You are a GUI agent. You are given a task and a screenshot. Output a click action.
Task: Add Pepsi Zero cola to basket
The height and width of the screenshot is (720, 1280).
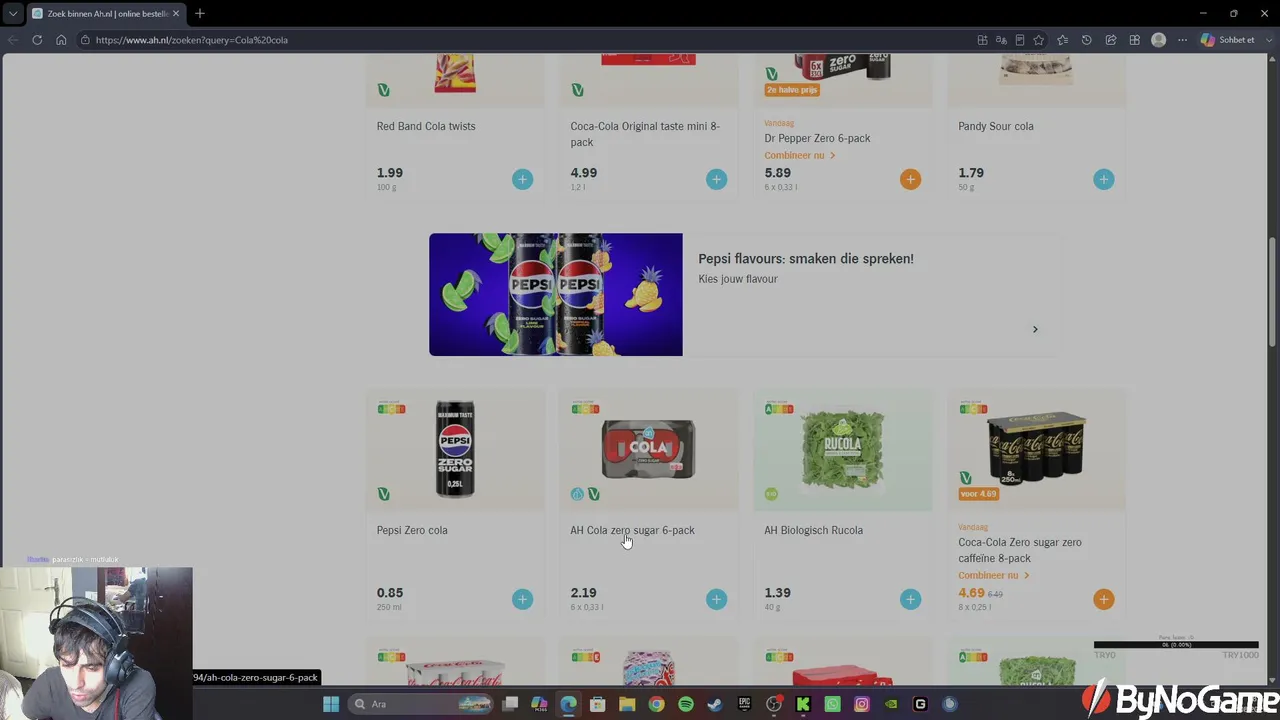click(x=522, y=599)
